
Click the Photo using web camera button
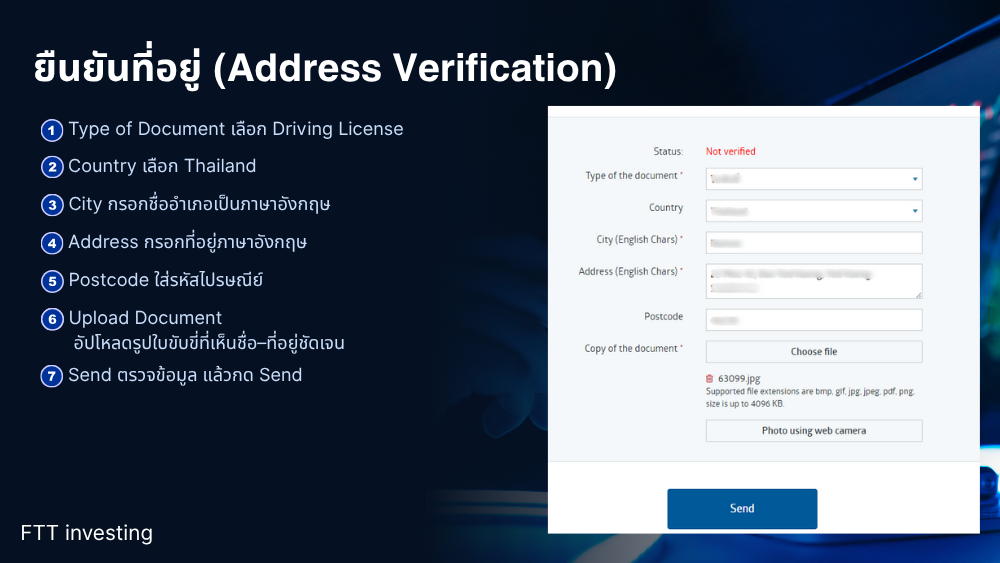pyautogui.click(x=814, y=431)
